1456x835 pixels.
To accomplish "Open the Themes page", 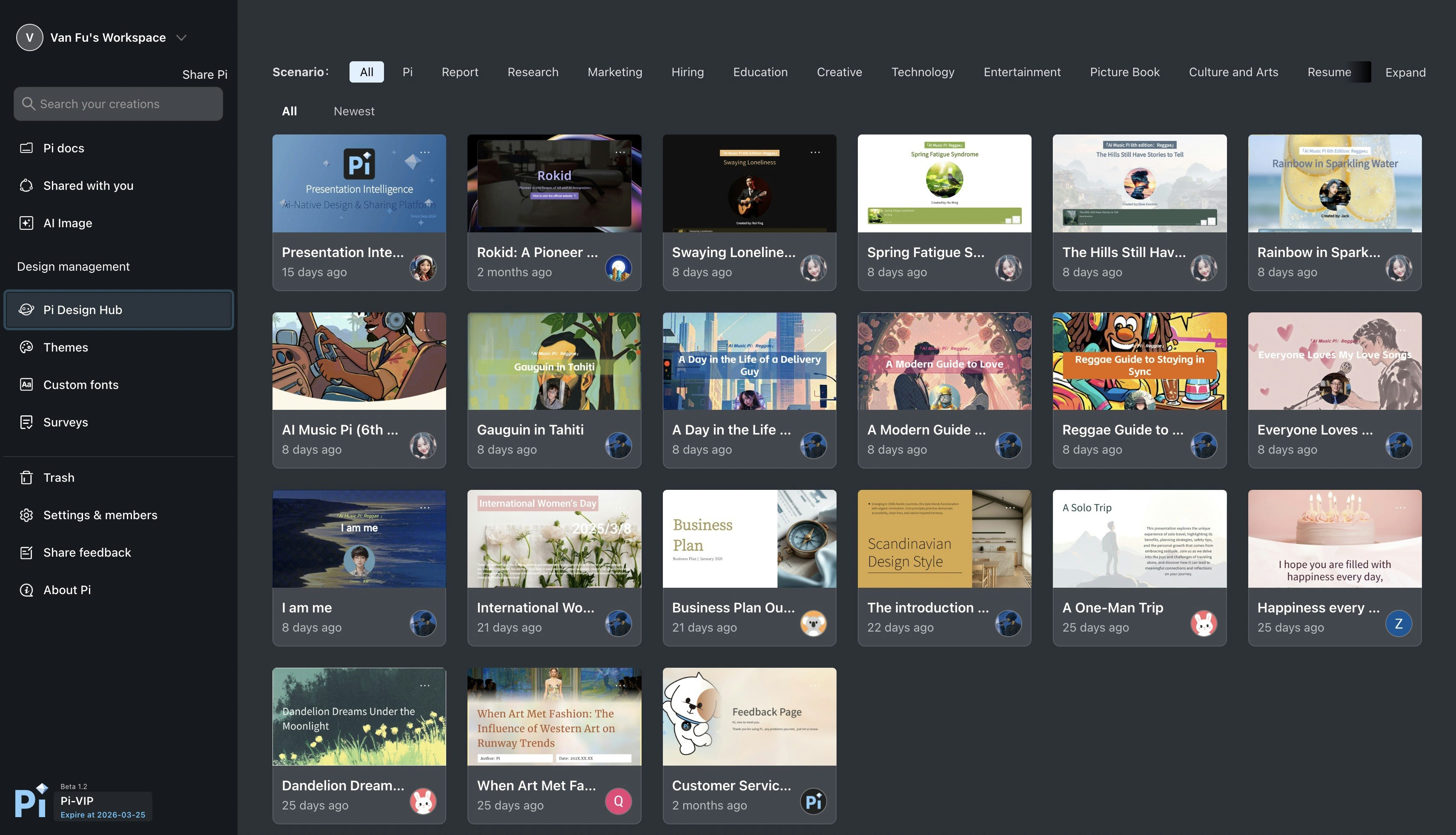I will [x=66, y=348].
